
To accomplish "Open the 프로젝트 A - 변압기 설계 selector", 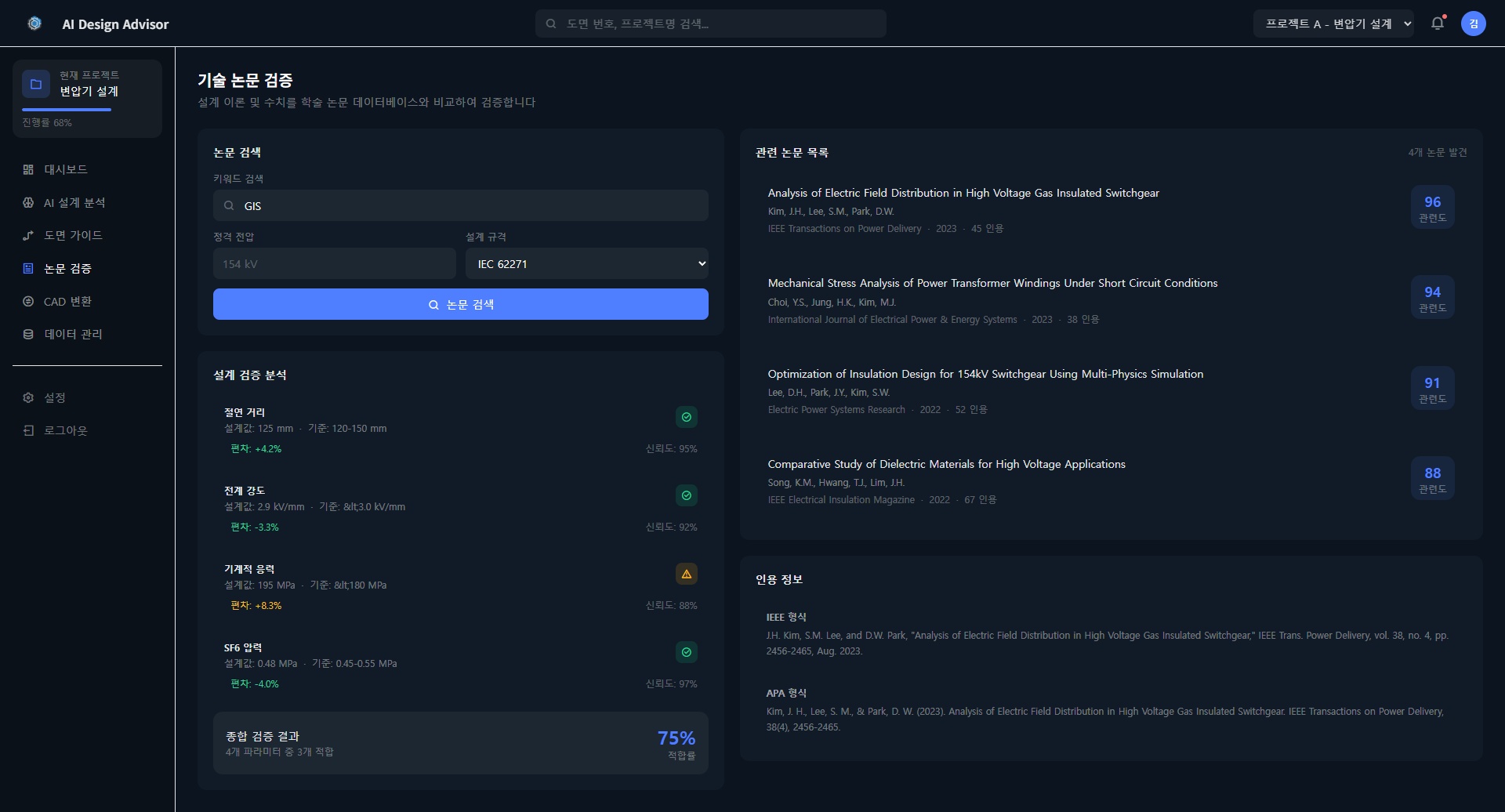I will click(x=1334, y=24).
